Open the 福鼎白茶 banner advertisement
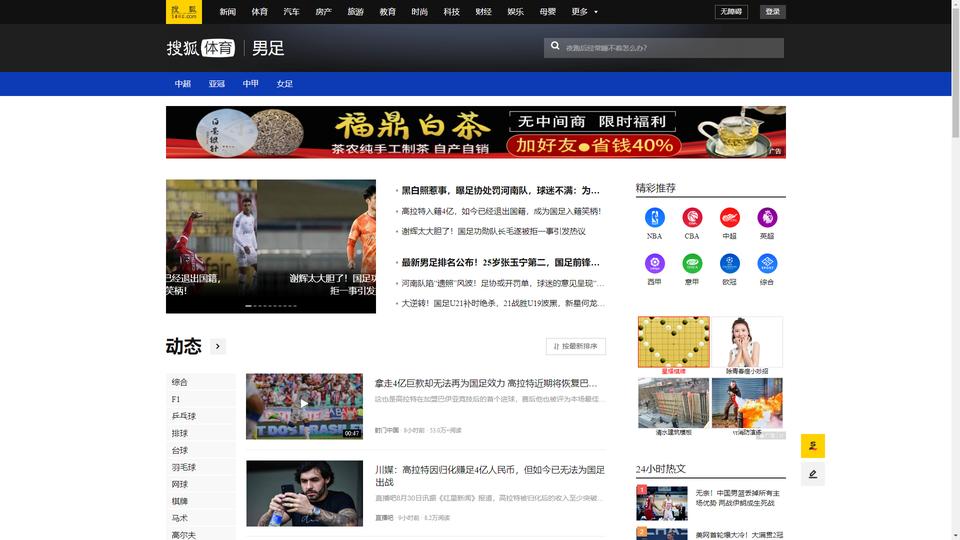 tap(476, 132)
